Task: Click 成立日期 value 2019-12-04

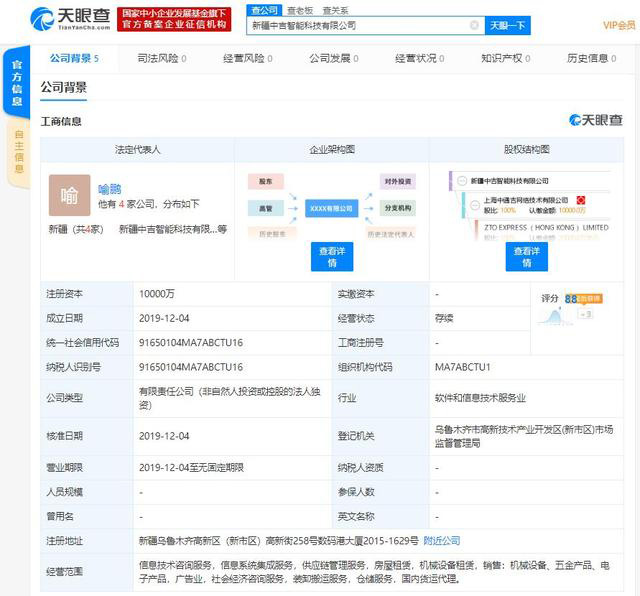Action: (x=164, y=318)
